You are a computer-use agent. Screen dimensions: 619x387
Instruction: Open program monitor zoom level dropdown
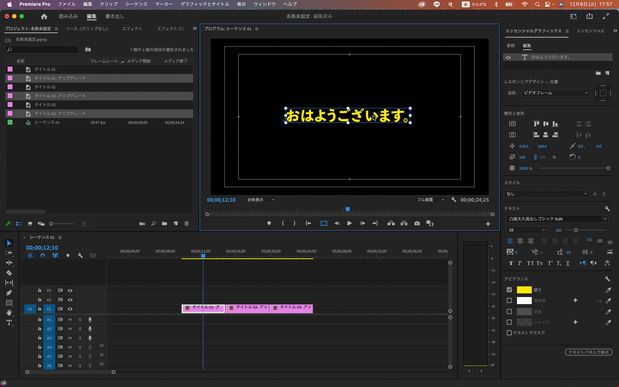click(x=260, y=200)
